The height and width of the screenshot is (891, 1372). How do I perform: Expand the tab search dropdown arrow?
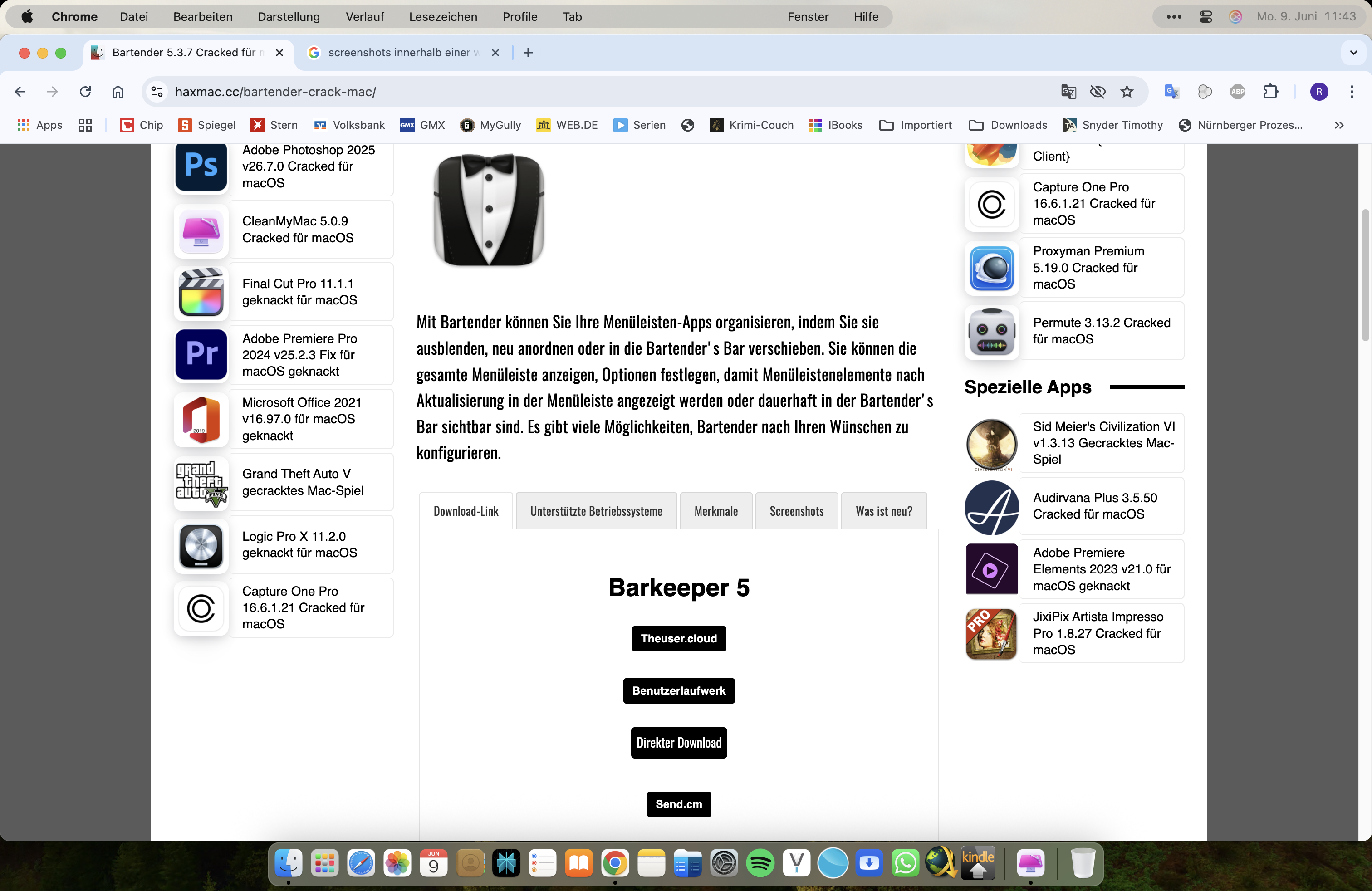[1353, 53]
